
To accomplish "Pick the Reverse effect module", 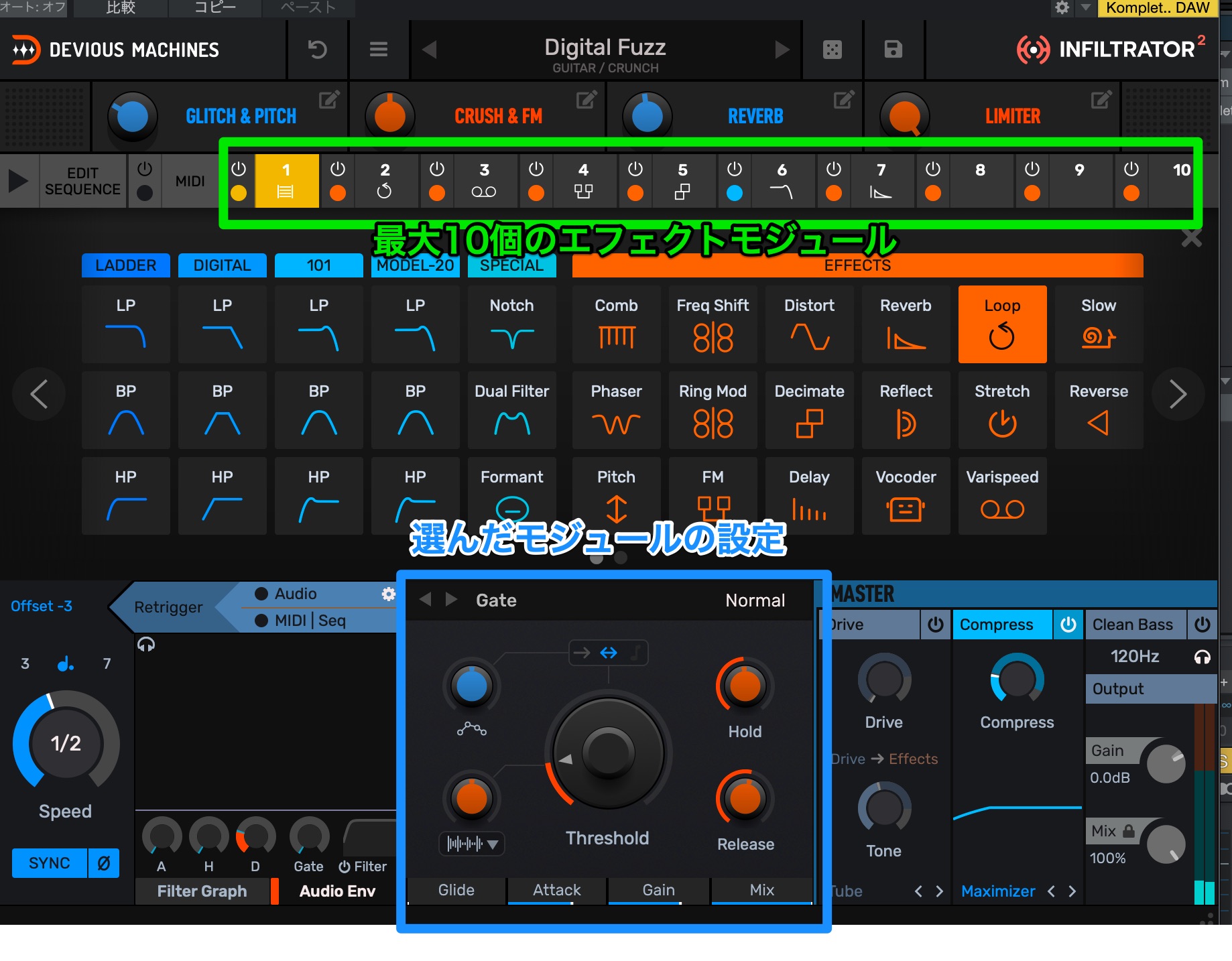I will coord(1098,410).
